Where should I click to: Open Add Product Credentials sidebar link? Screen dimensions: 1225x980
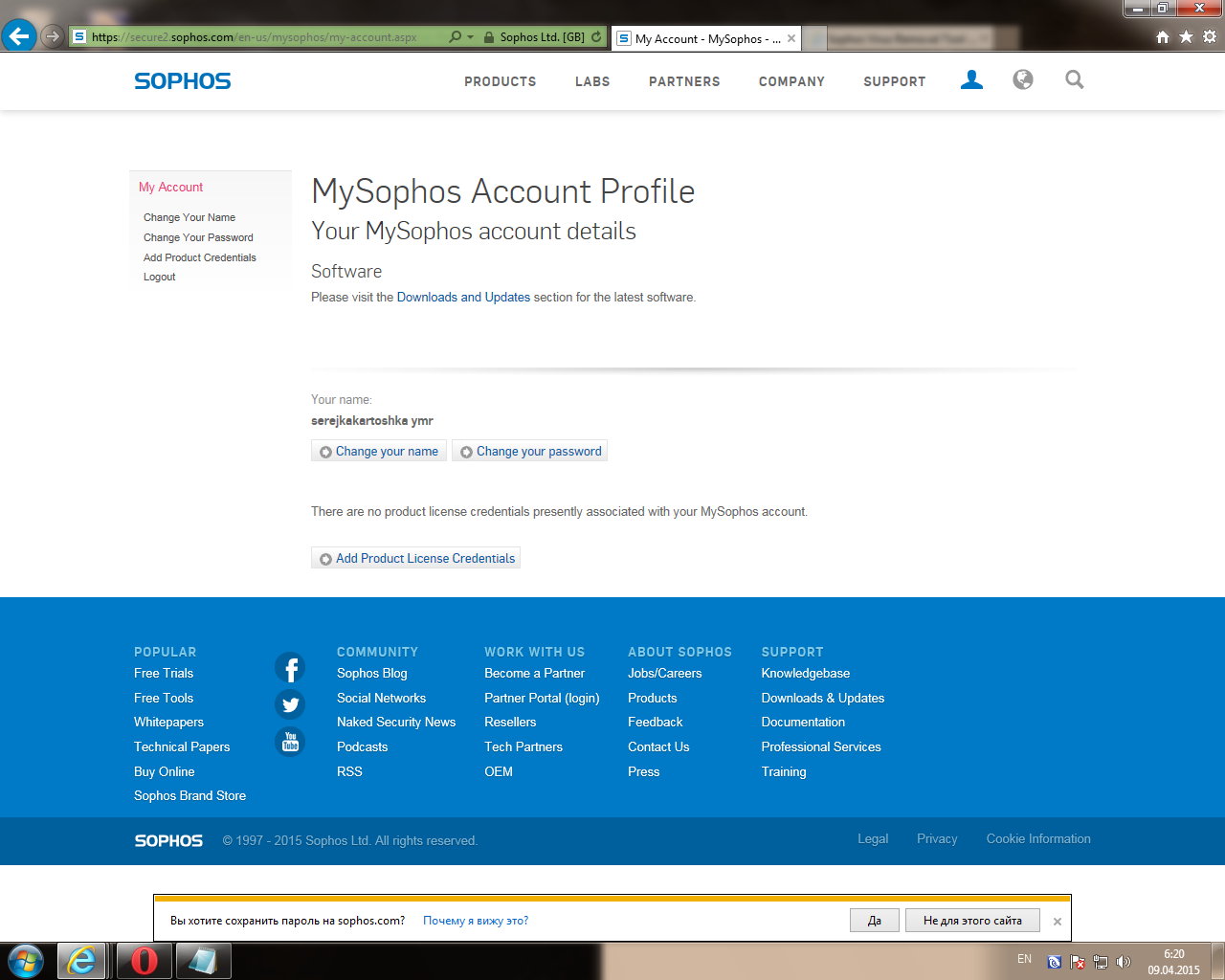[200, 257]
